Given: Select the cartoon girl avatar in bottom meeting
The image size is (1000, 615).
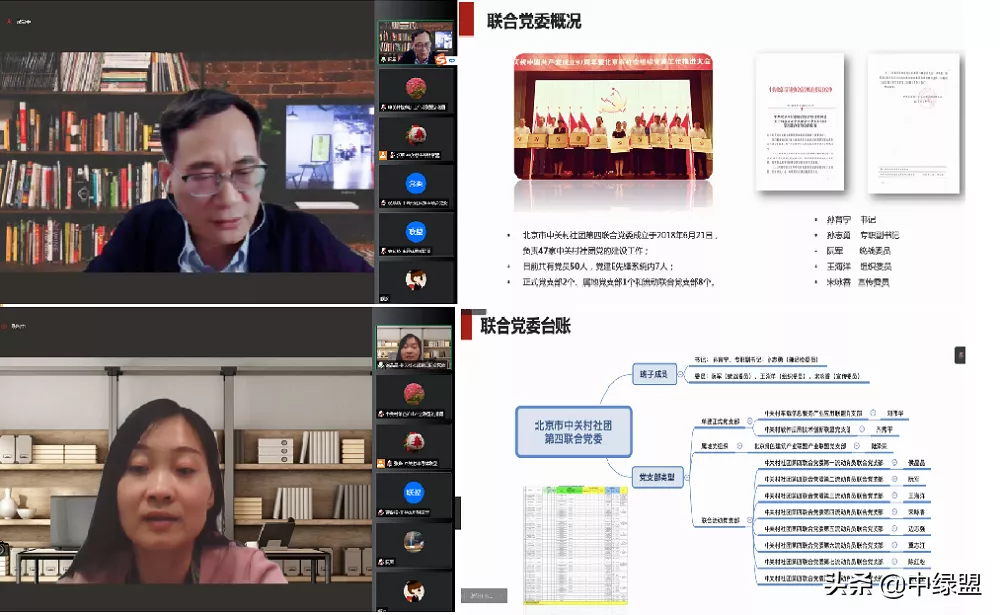Looking at the screenshot, I should tap(414, 591).
